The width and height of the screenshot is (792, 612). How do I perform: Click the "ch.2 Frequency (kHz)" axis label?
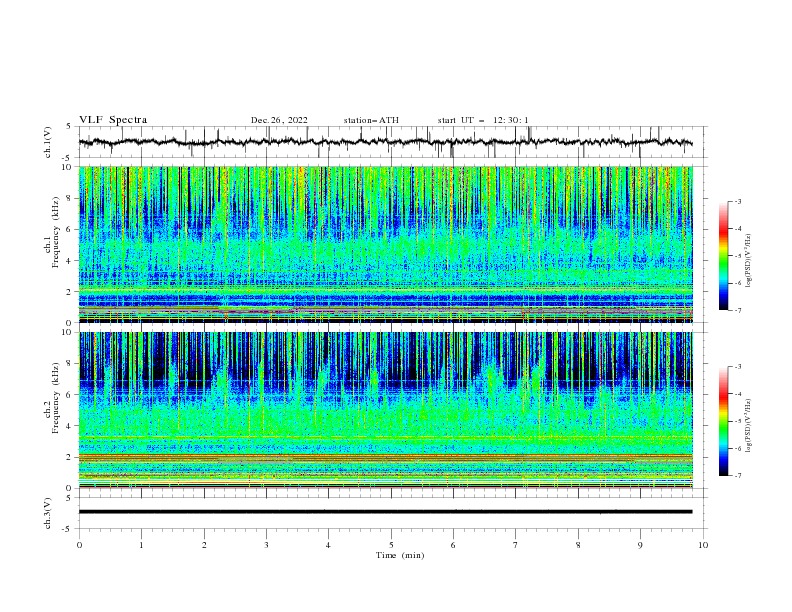tap(52, 398)
